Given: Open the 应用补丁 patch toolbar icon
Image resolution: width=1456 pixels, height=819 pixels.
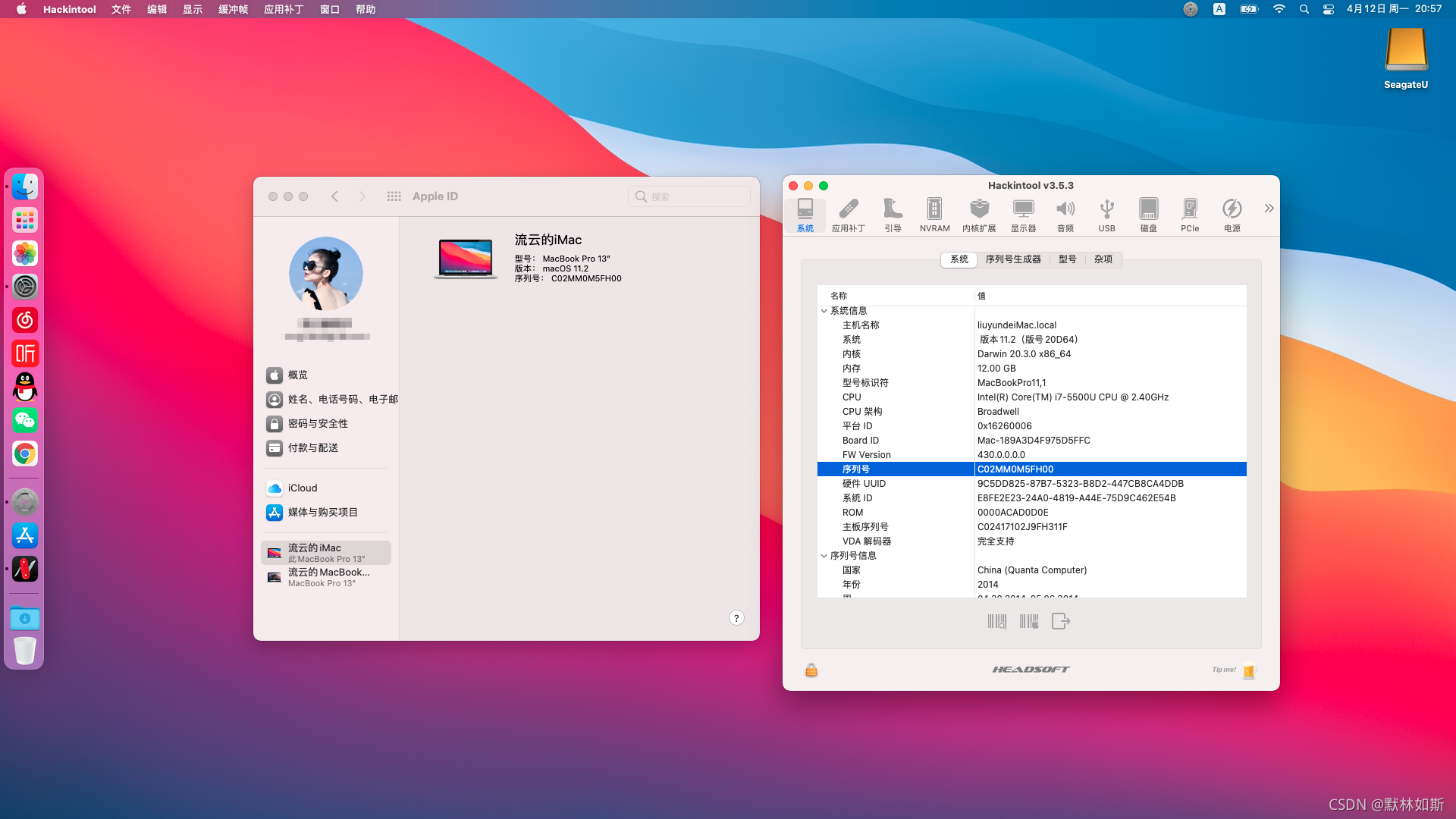Looking at the screenshot, I should [x=848, y=215].
